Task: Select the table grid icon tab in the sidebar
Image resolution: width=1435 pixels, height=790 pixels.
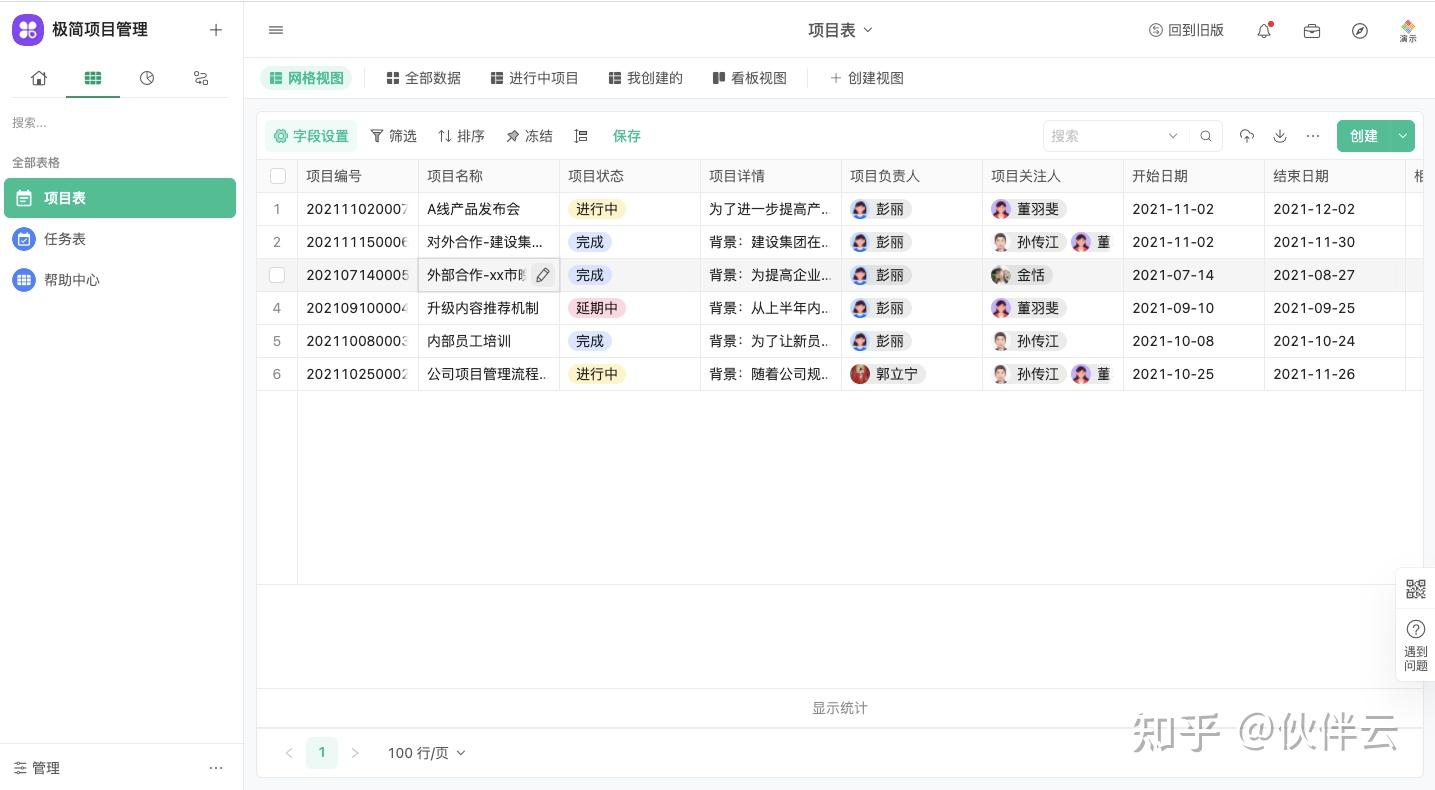Action: [x=93, y=78]
